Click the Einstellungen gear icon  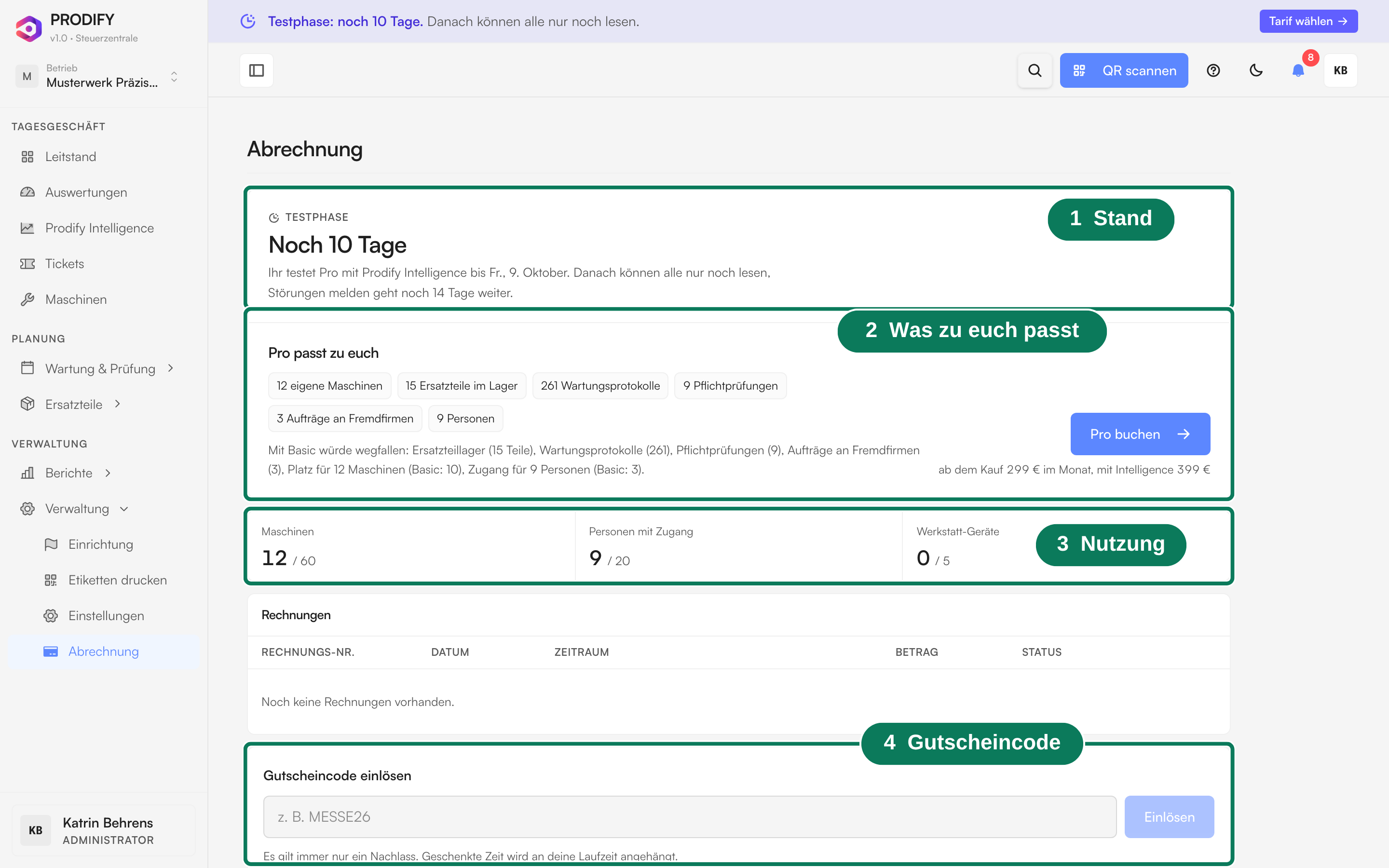51,615
